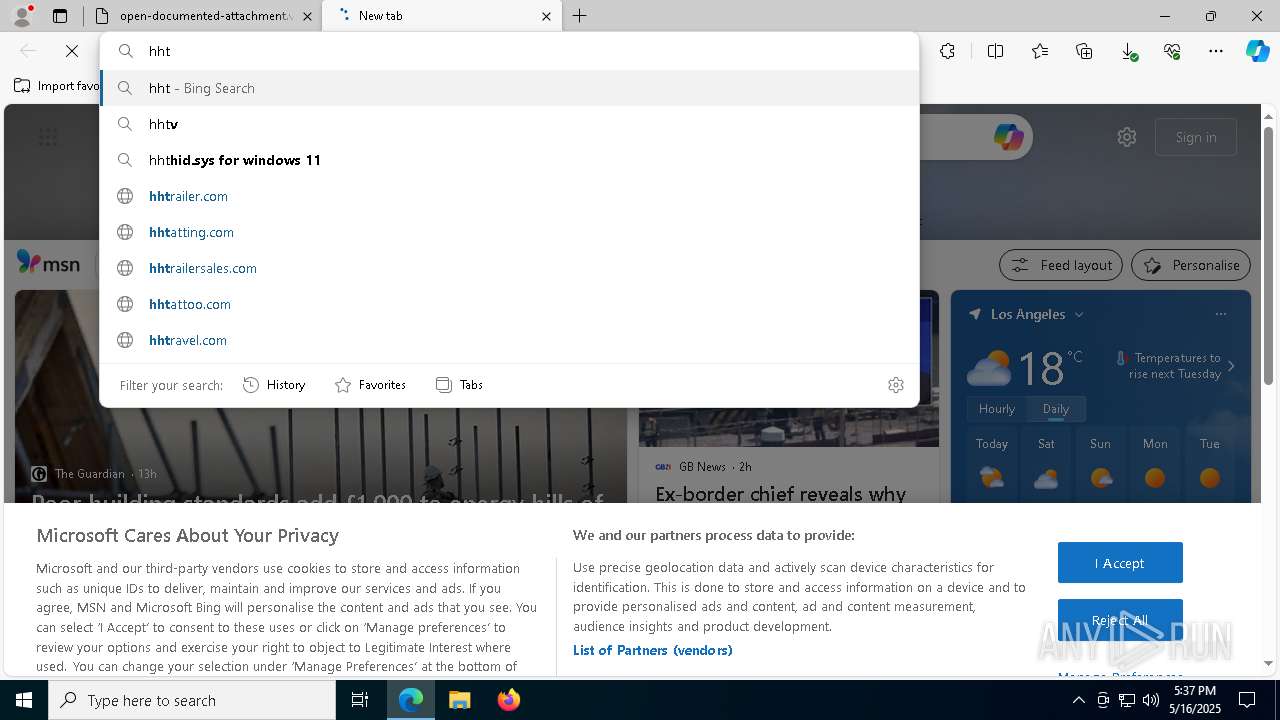The width and height of the screenshot is (1280, 720).
Task: Open the apps grid launcher icon
Action: click(x=47, y=137)
